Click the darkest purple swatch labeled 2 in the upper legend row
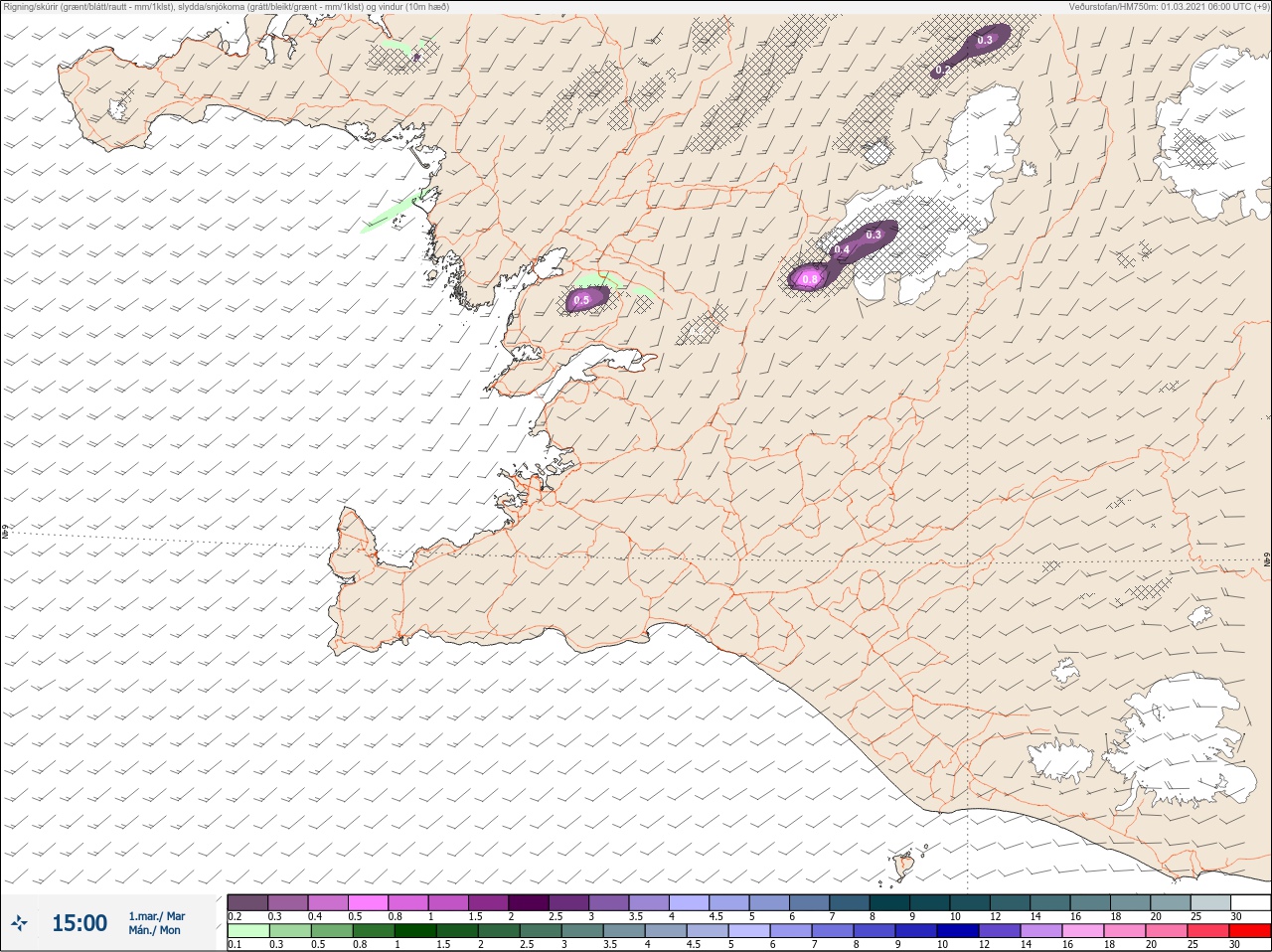The width and height of the screenshot is (1272, 952). (x=529, y=902)
